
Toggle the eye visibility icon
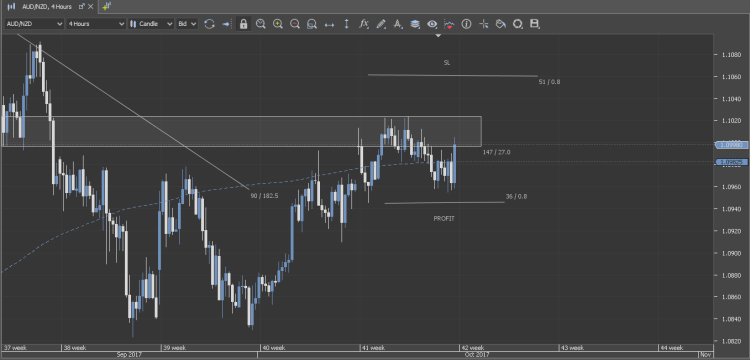432,24
